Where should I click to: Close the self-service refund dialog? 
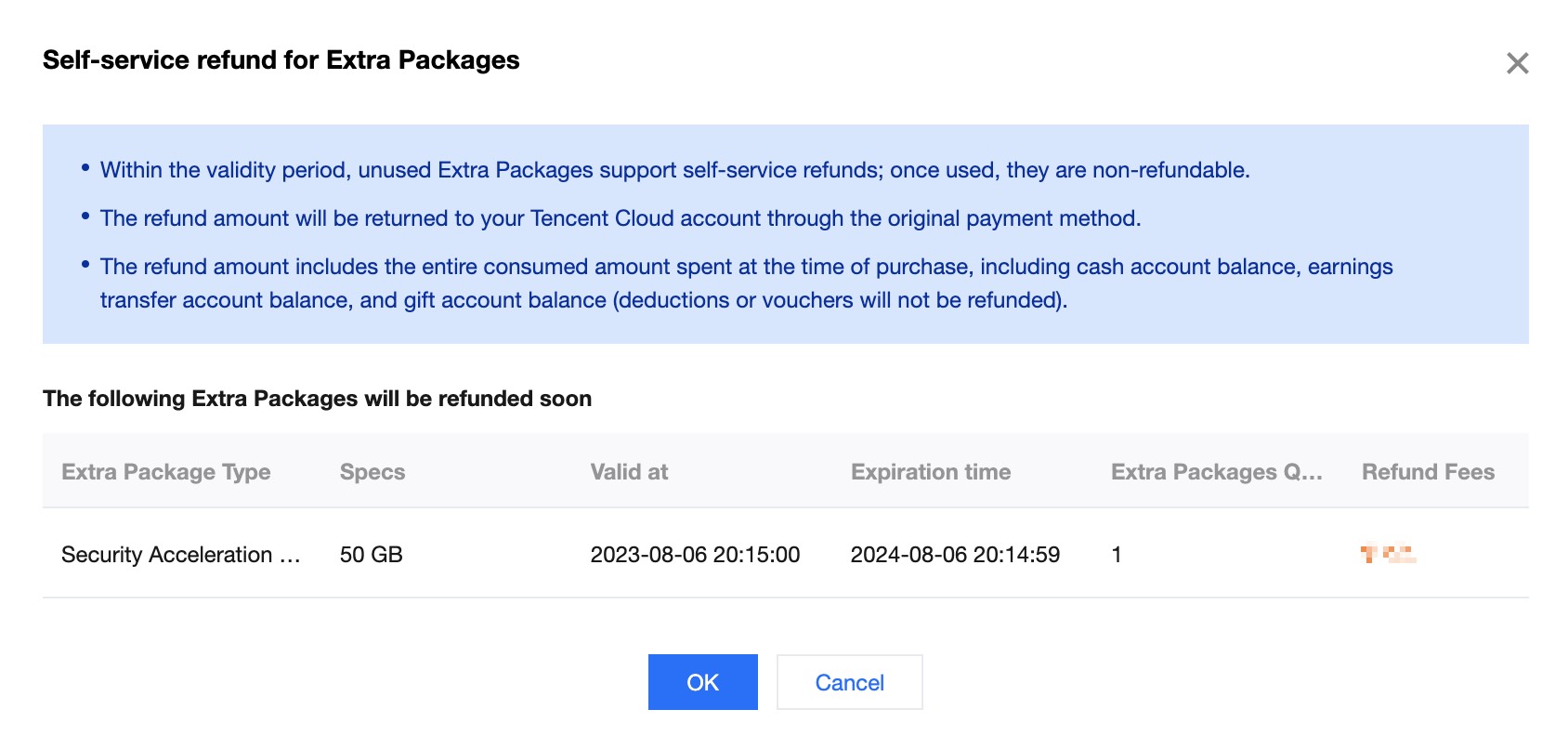tap(1517, 63)
